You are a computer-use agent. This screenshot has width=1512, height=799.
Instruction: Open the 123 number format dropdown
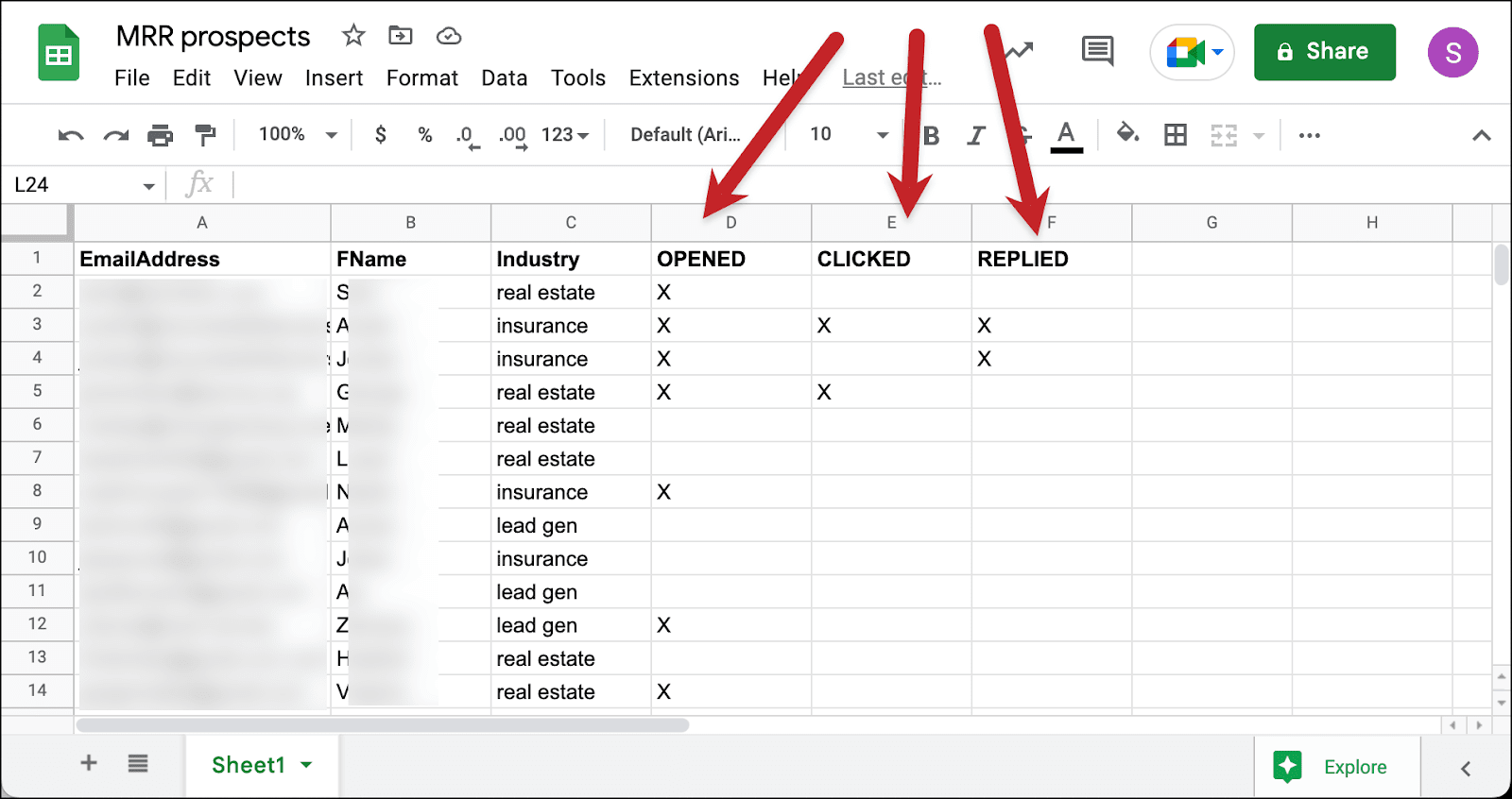pyautogui.click(x=565, y=135)
